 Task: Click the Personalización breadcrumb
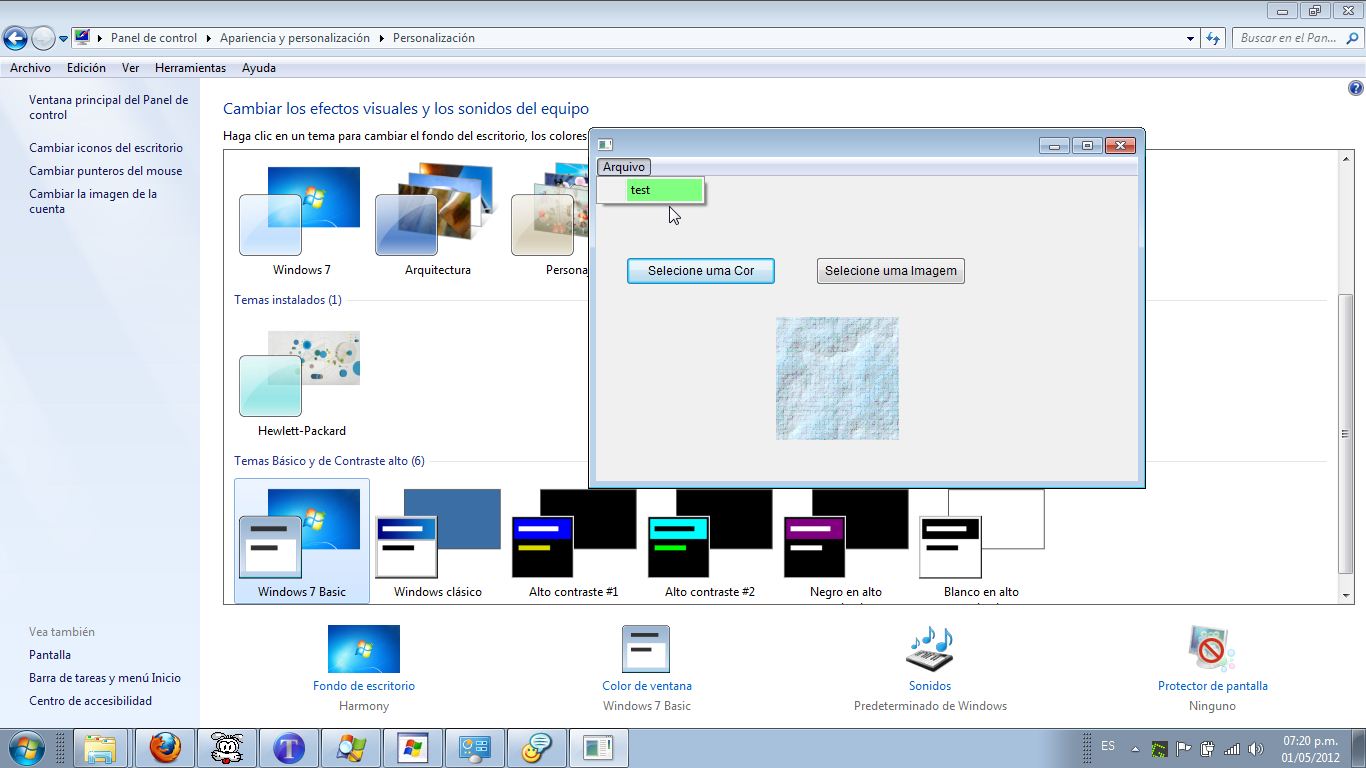pyautogui.click(x=433, y=38)
